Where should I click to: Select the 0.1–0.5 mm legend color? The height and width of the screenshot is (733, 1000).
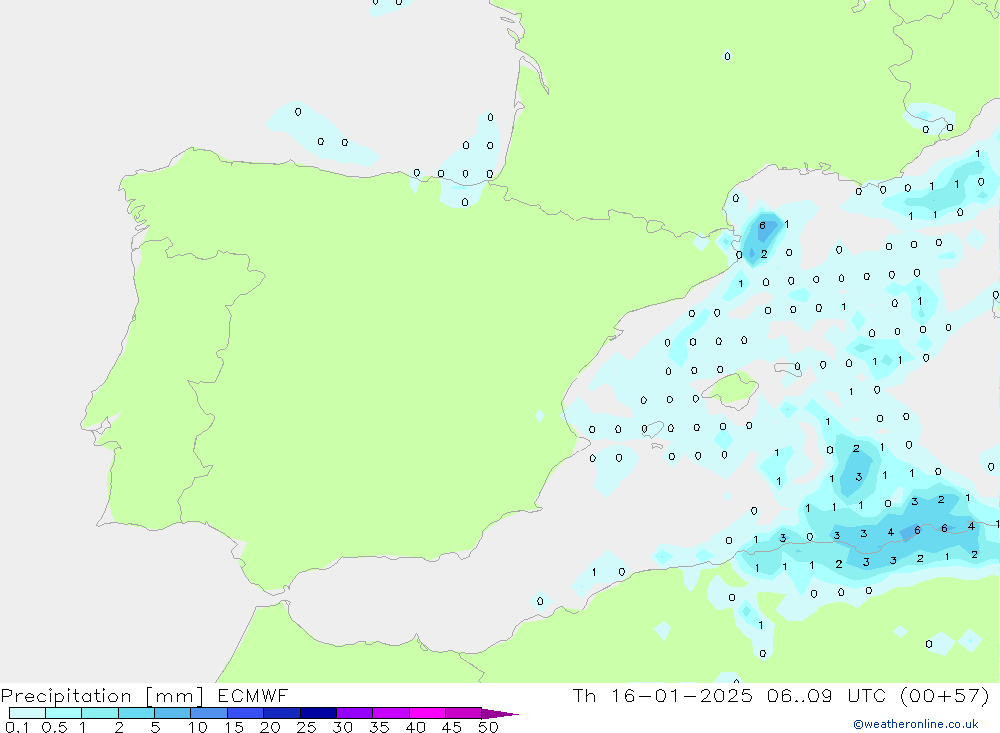(x=27, y=713)
